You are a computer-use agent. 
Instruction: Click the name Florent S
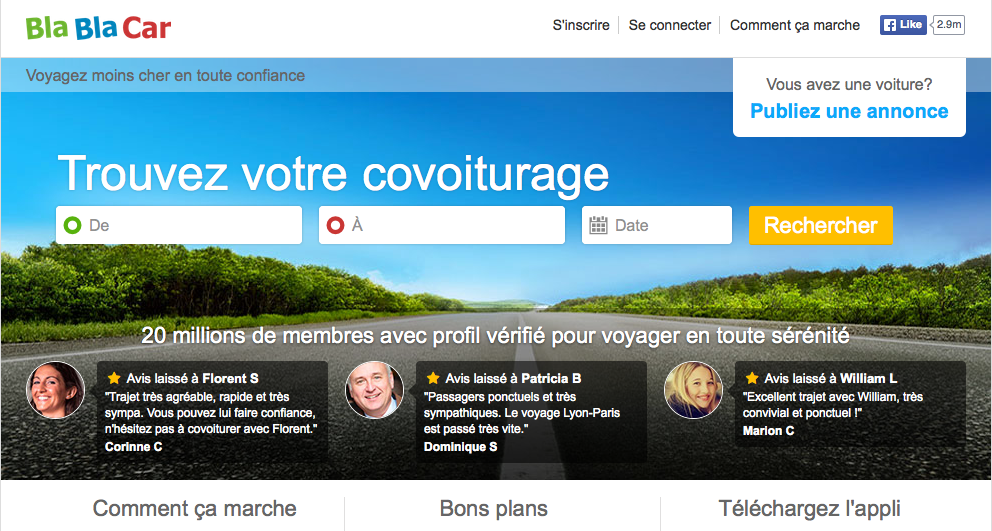click(x=230, y=378)
